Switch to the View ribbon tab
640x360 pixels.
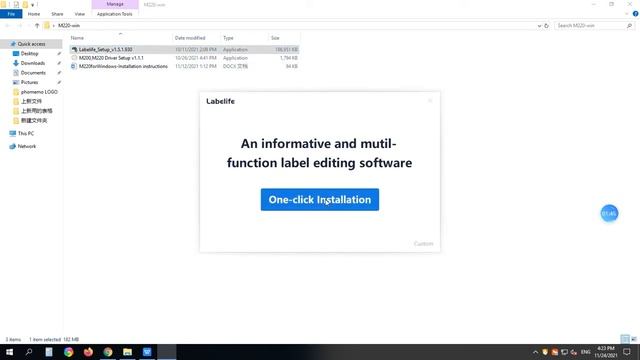click(80, 14)
